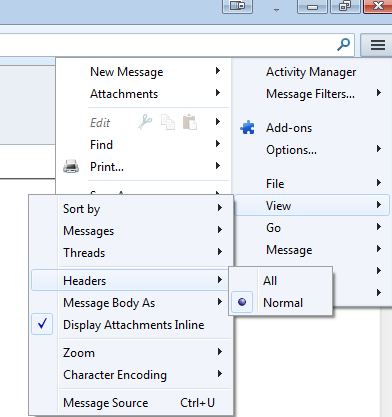Expand the File submenu arrow
This screenshot has height=417, width=392.
point(379,182)
